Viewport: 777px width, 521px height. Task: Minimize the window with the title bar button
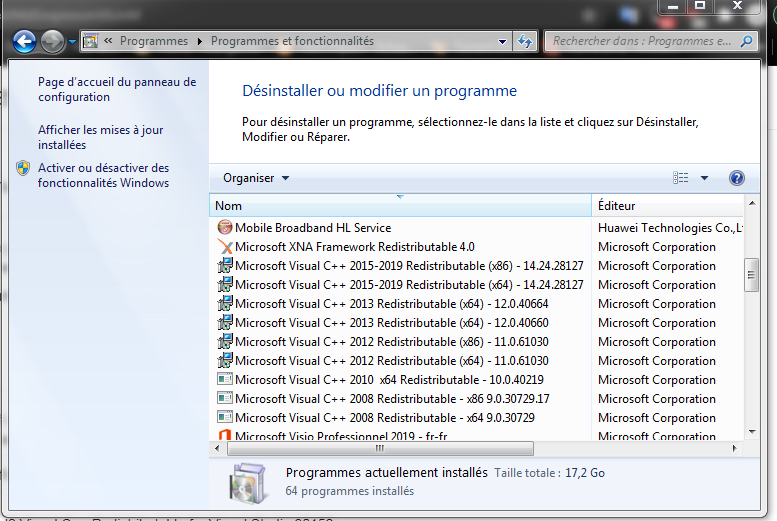(x=672, y=6)
